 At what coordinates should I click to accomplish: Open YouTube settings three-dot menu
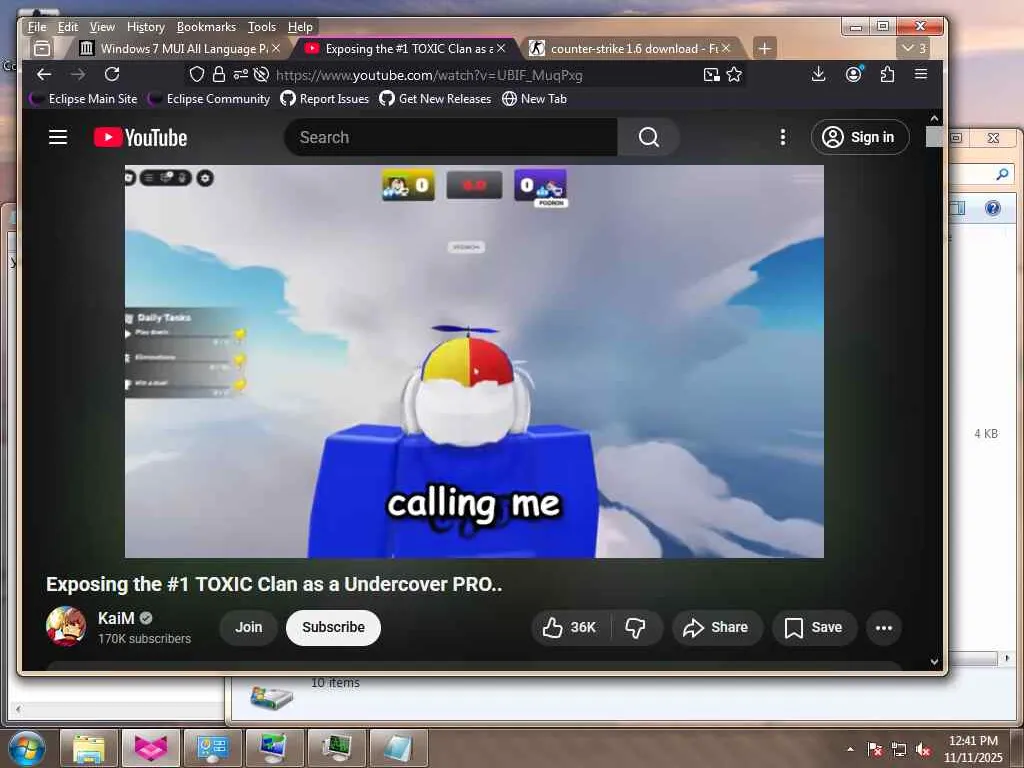[782, 137]
